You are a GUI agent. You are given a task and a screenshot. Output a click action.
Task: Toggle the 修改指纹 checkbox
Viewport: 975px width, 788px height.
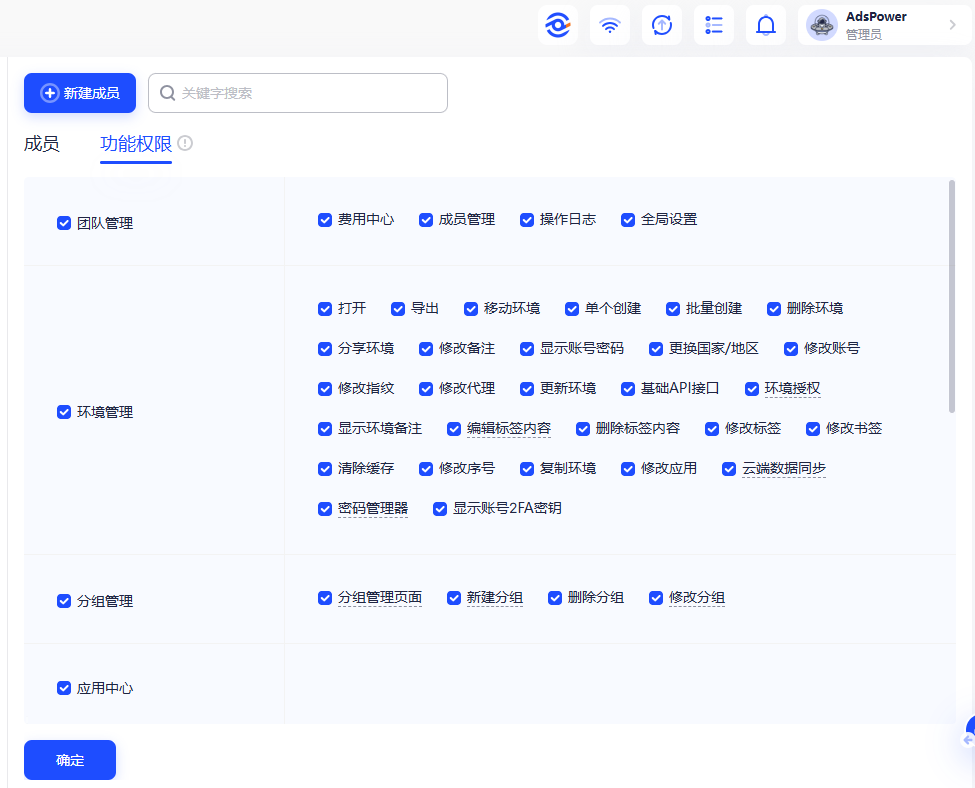click(x=325, y=389)
